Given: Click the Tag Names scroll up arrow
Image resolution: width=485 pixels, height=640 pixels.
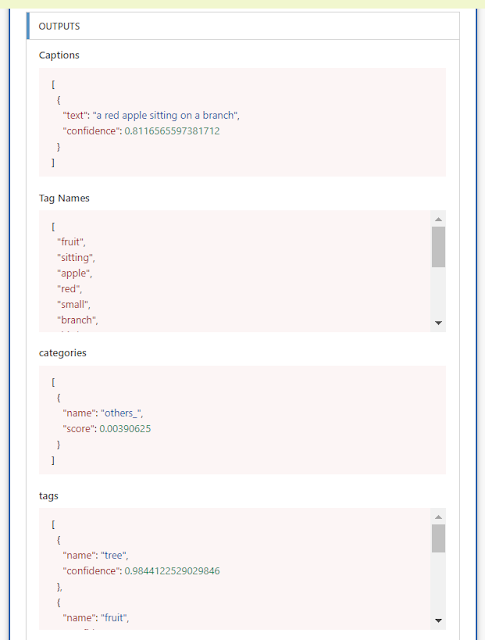Looking at the screenshot, I should 438,219.
